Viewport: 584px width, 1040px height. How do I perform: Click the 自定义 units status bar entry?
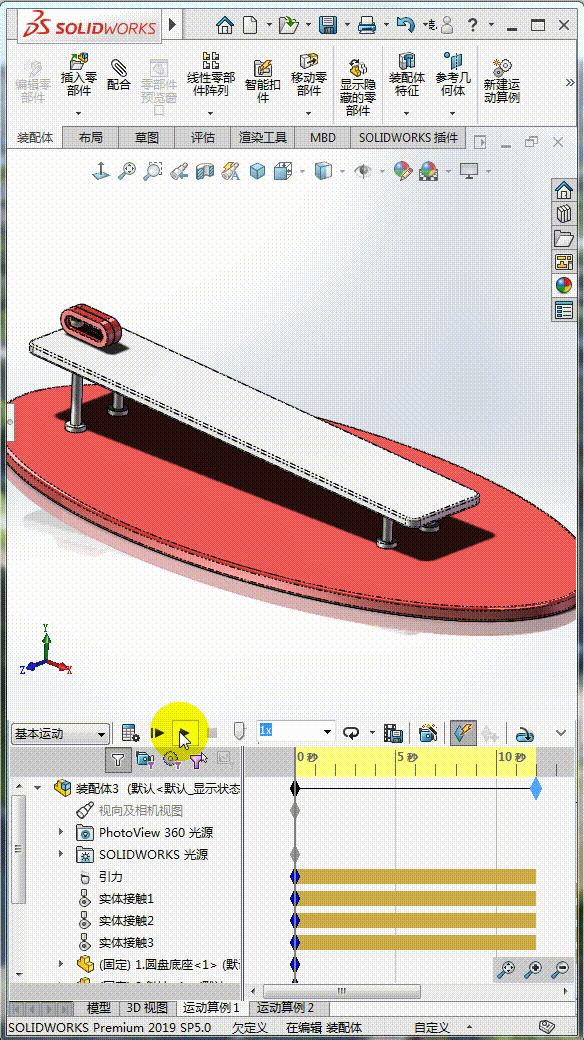click(x=431, y=1027)
